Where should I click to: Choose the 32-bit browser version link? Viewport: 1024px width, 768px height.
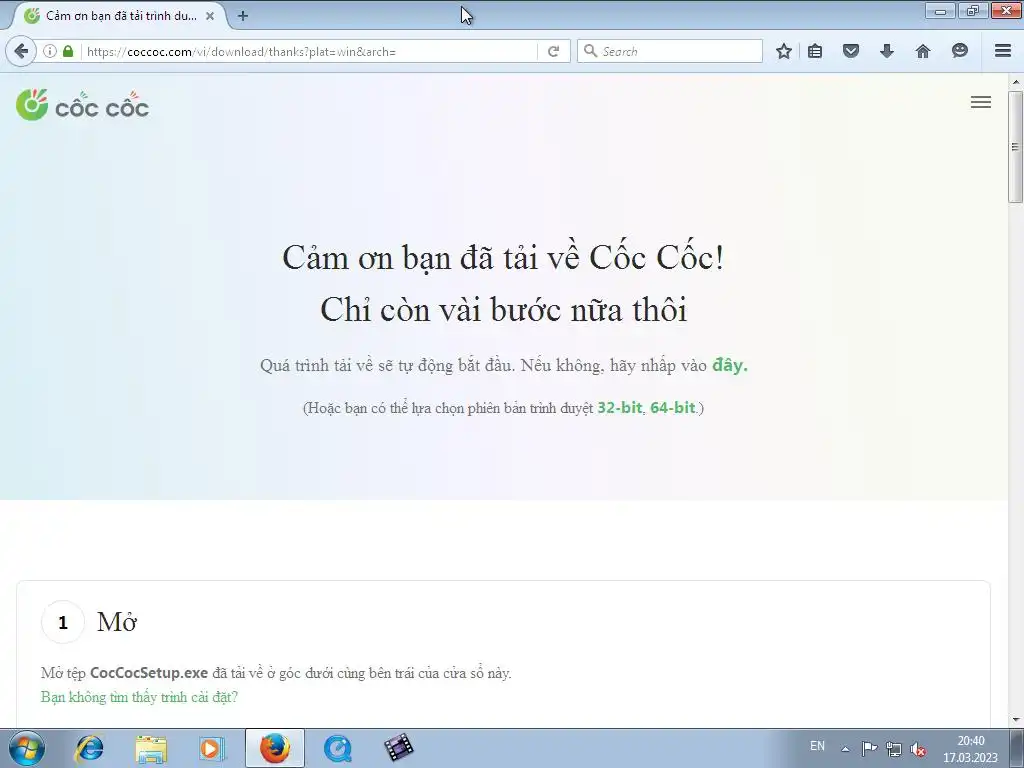620,408
